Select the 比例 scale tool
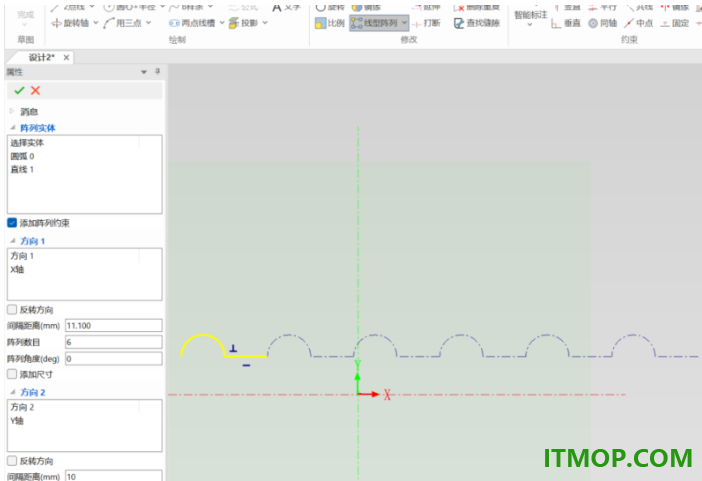This screenshot has height=481, width=702. coord(330,23)
